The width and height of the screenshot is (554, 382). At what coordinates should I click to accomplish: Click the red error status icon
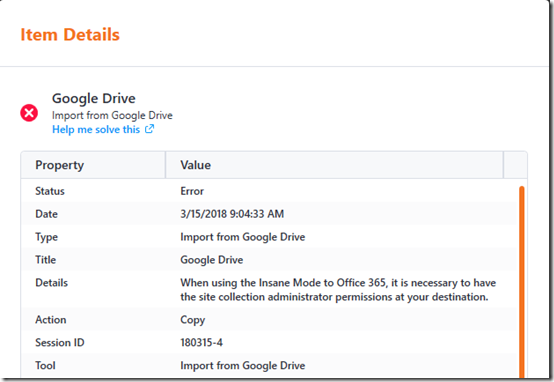coord(29,113)
